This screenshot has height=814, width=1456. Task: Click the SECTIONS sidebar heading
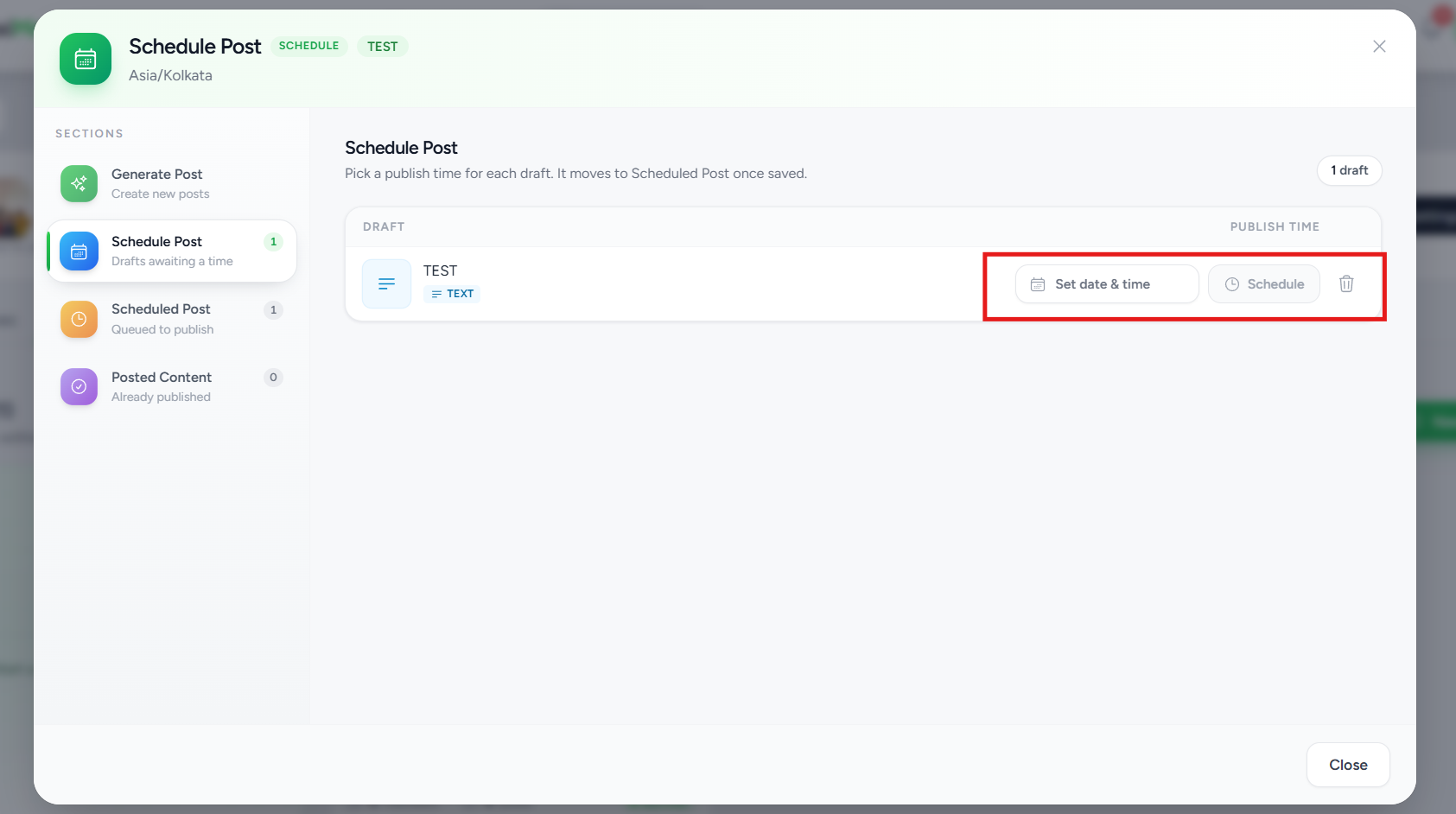point(89,133)
